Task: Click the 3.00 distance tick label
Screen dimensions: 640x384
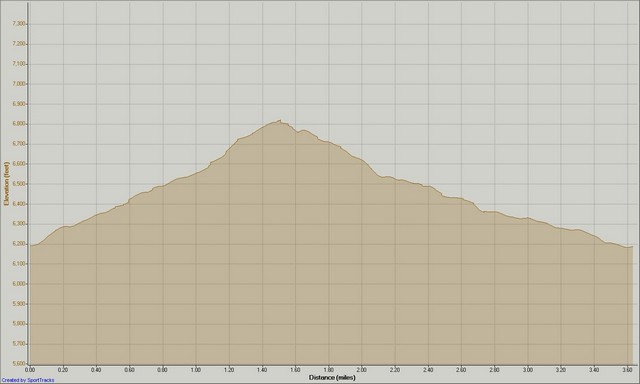Action: click(528, 370)
